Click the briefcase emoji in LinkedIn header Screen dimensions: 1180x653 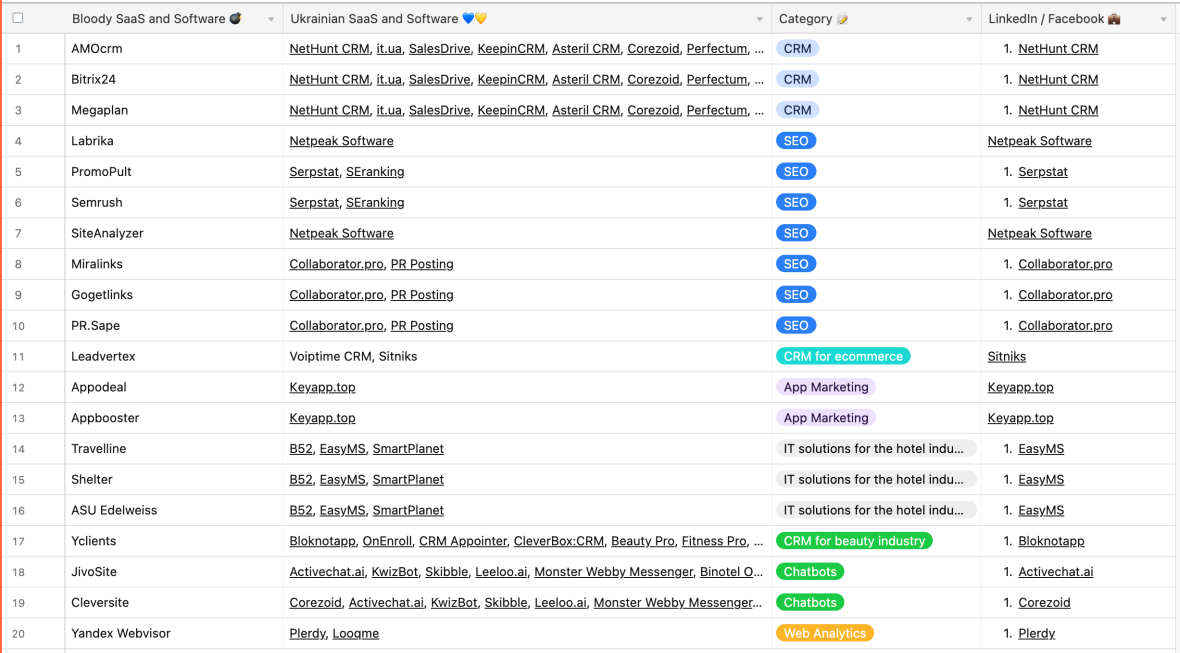[x=1115, y=19]
